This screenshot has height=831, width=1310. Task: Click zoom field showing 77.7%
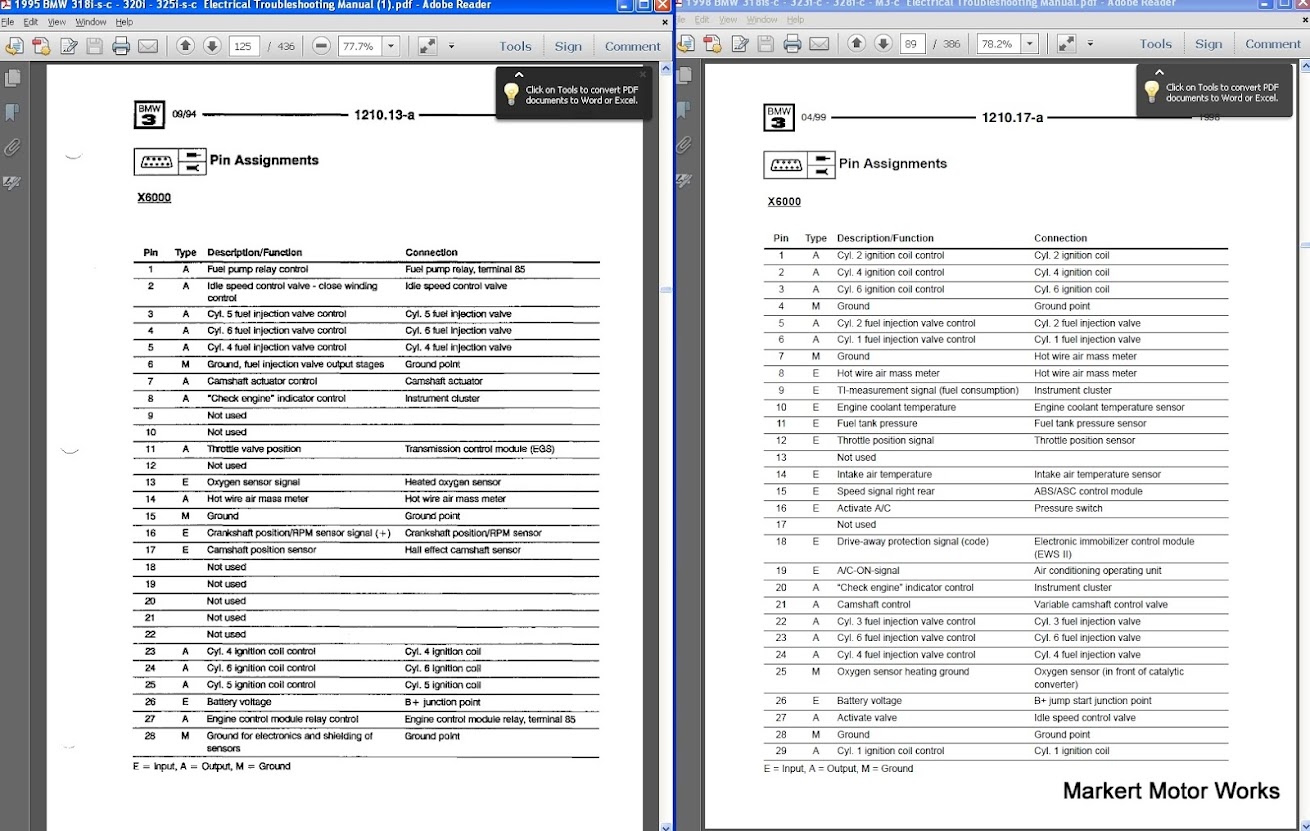point(358,46)
